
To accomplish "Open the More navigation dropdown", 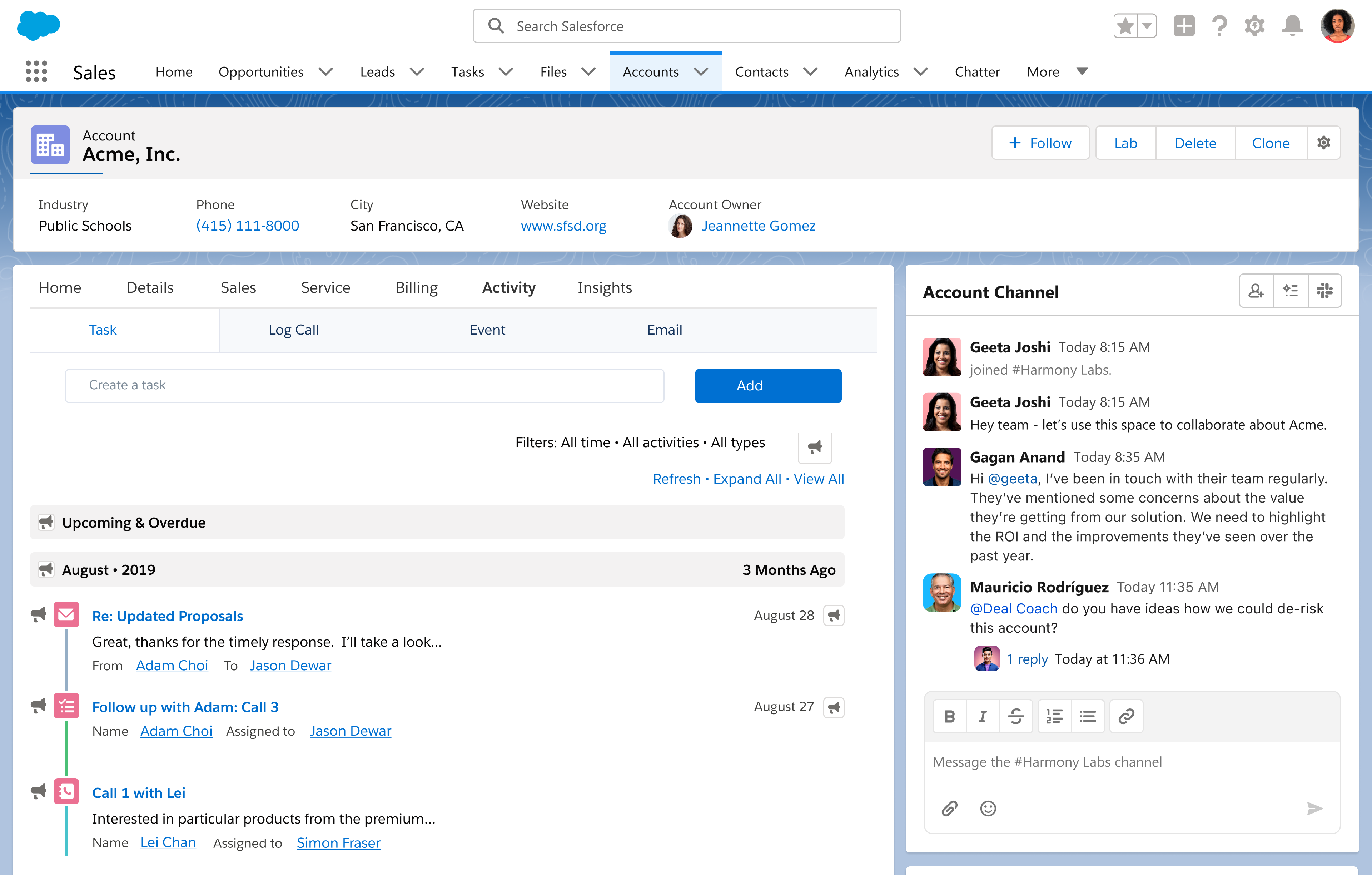I will (1057, 72).
